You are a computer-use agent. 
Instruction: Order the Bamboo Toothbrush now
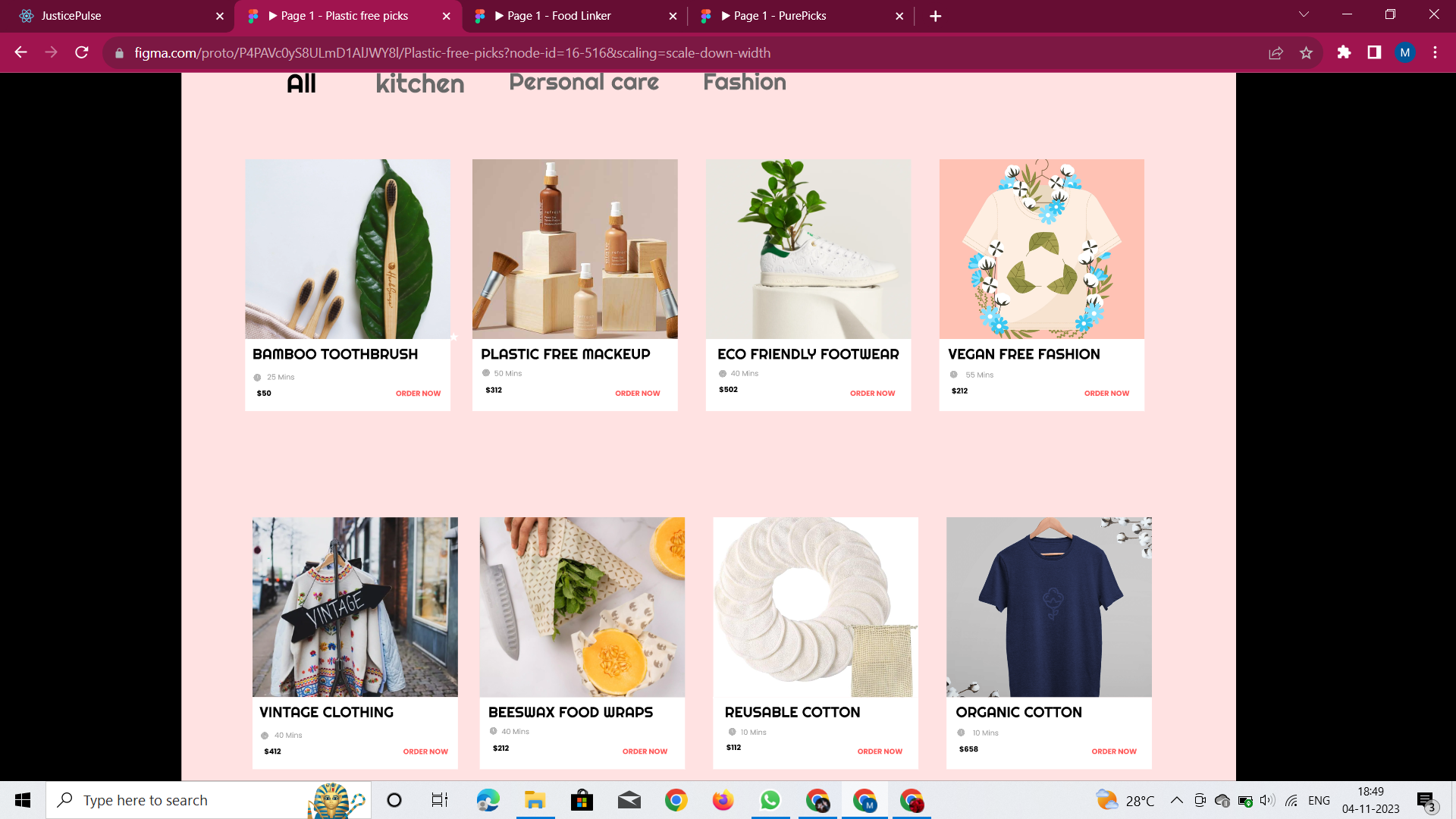418,394
